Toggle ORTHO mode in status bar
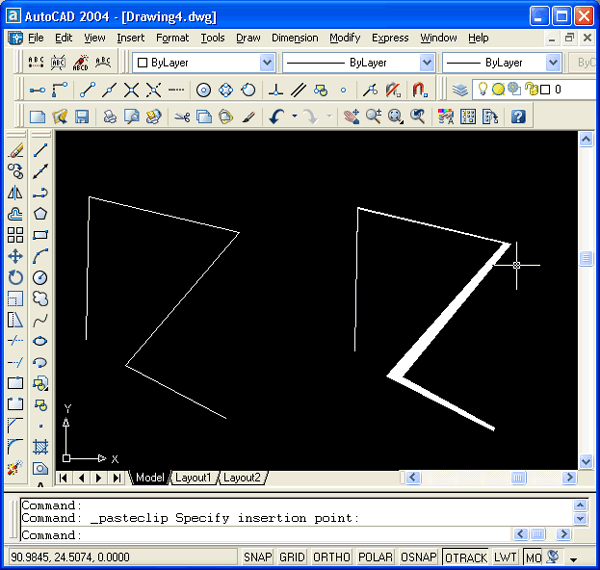Screen dimensions: 600x570 pyautogui.click(x=330, y=557)
